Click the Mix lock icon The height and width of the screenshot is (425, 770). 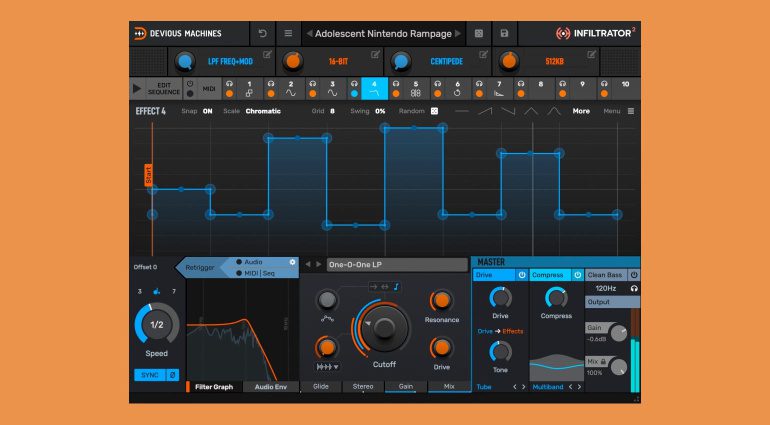pos(603,362)
